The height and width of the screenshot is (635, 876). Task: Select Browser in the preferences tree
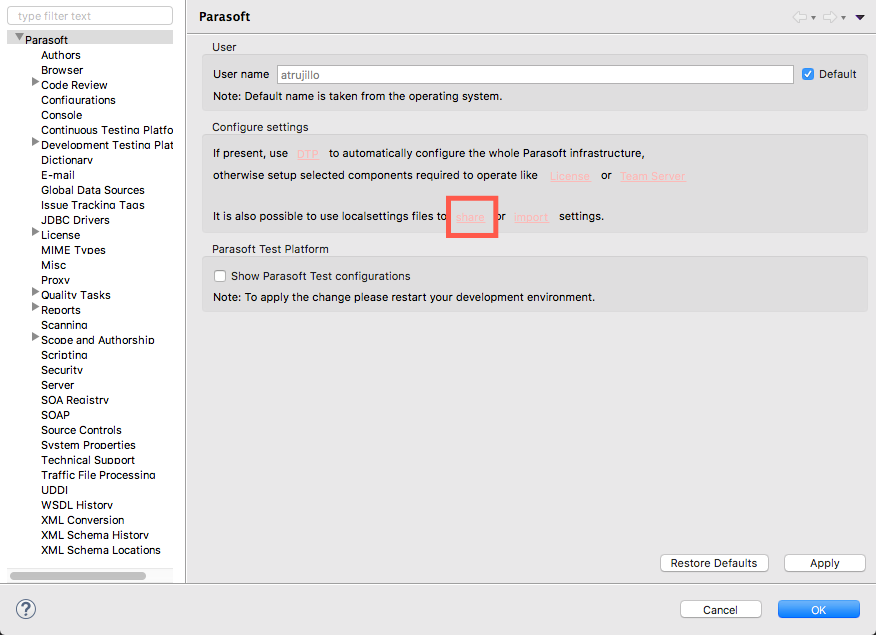pos(62,70)
